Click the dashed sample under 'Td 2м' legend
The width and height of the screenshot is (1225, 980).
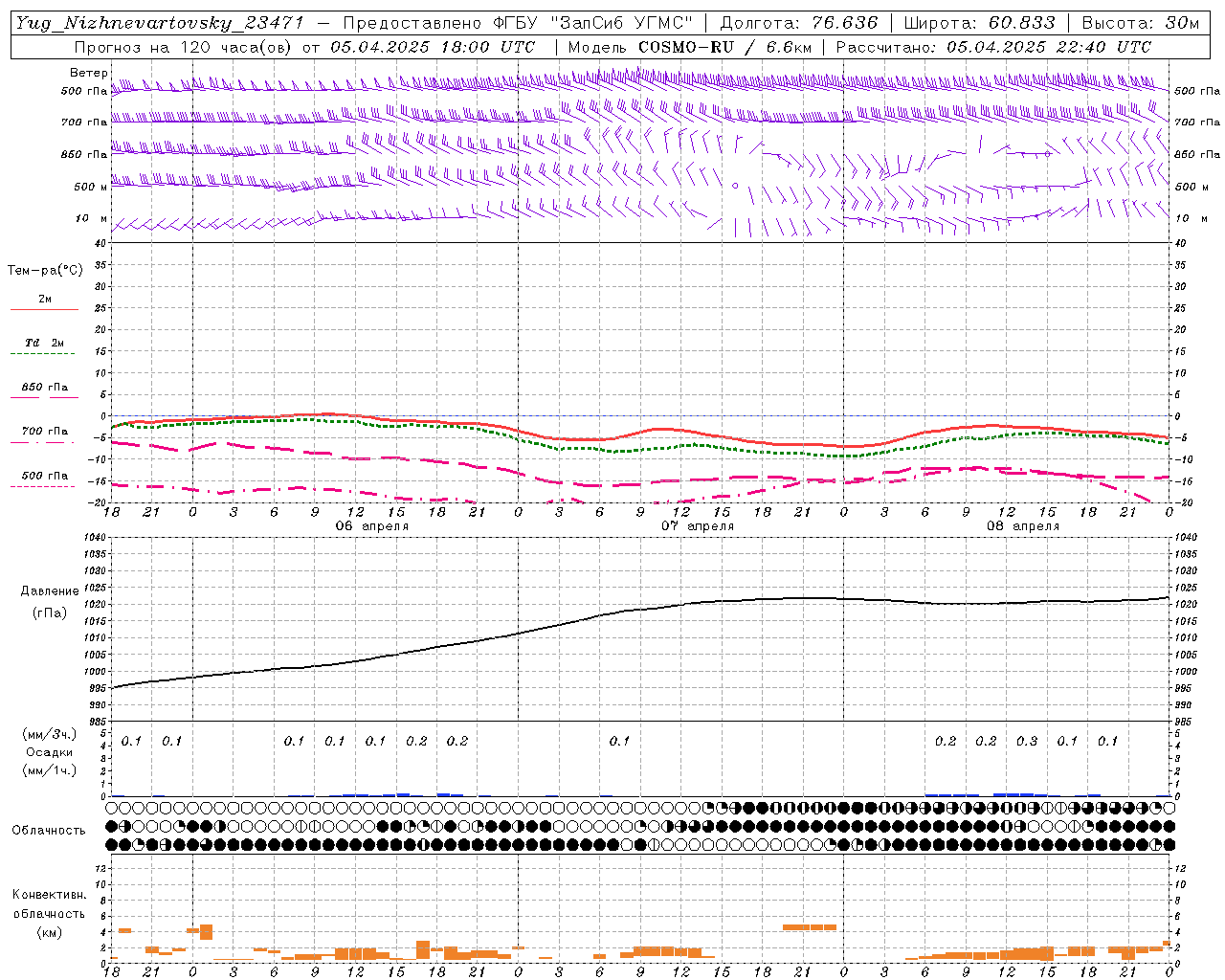[44, 354]
